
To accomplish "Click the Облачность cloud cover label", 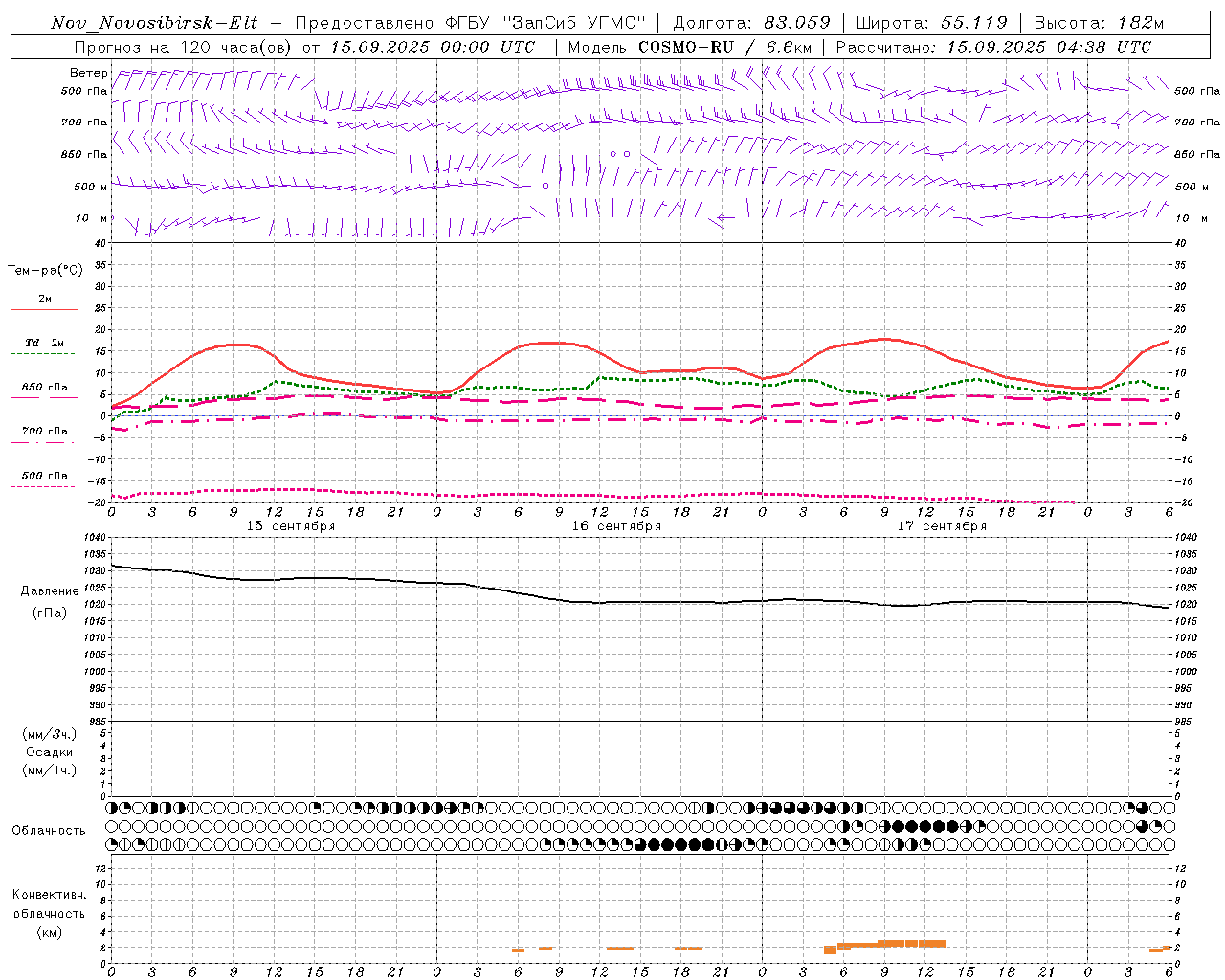I will tap(49, 831).
